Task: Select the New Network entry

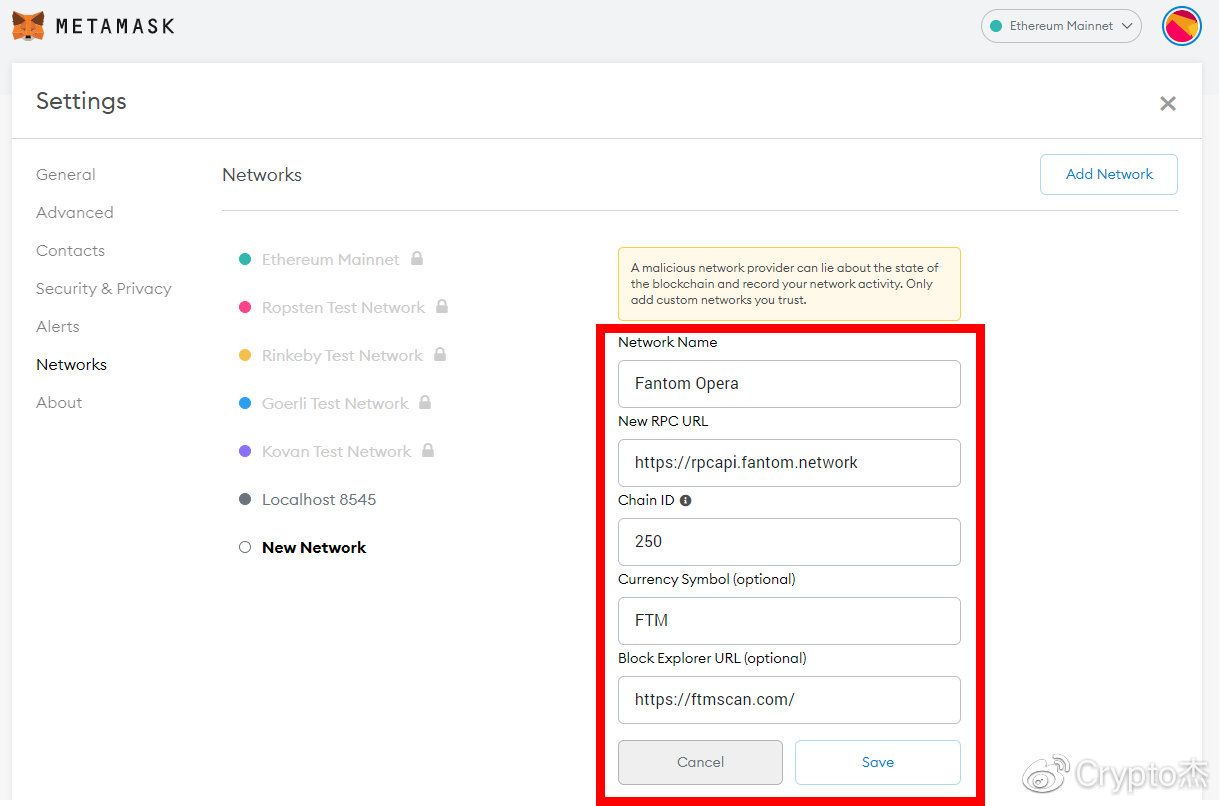Action: click(314, 547)
